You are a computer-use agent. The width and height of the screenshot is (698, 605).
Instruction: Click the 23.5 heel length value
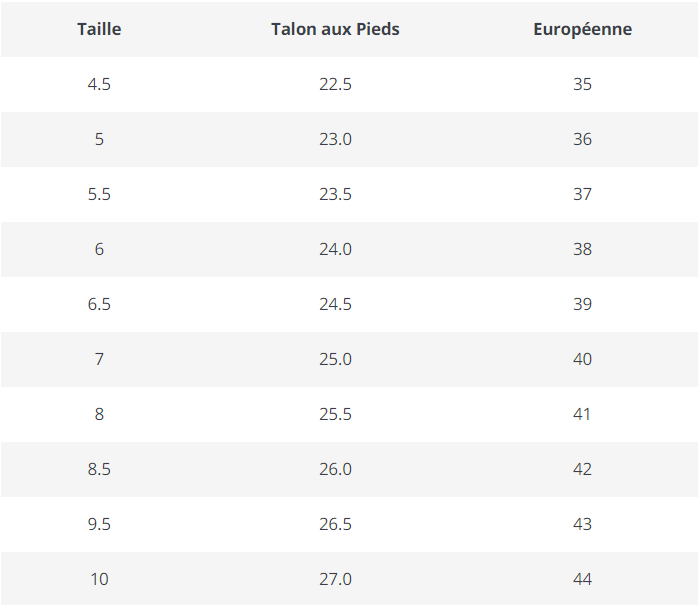tap(335, 194)
